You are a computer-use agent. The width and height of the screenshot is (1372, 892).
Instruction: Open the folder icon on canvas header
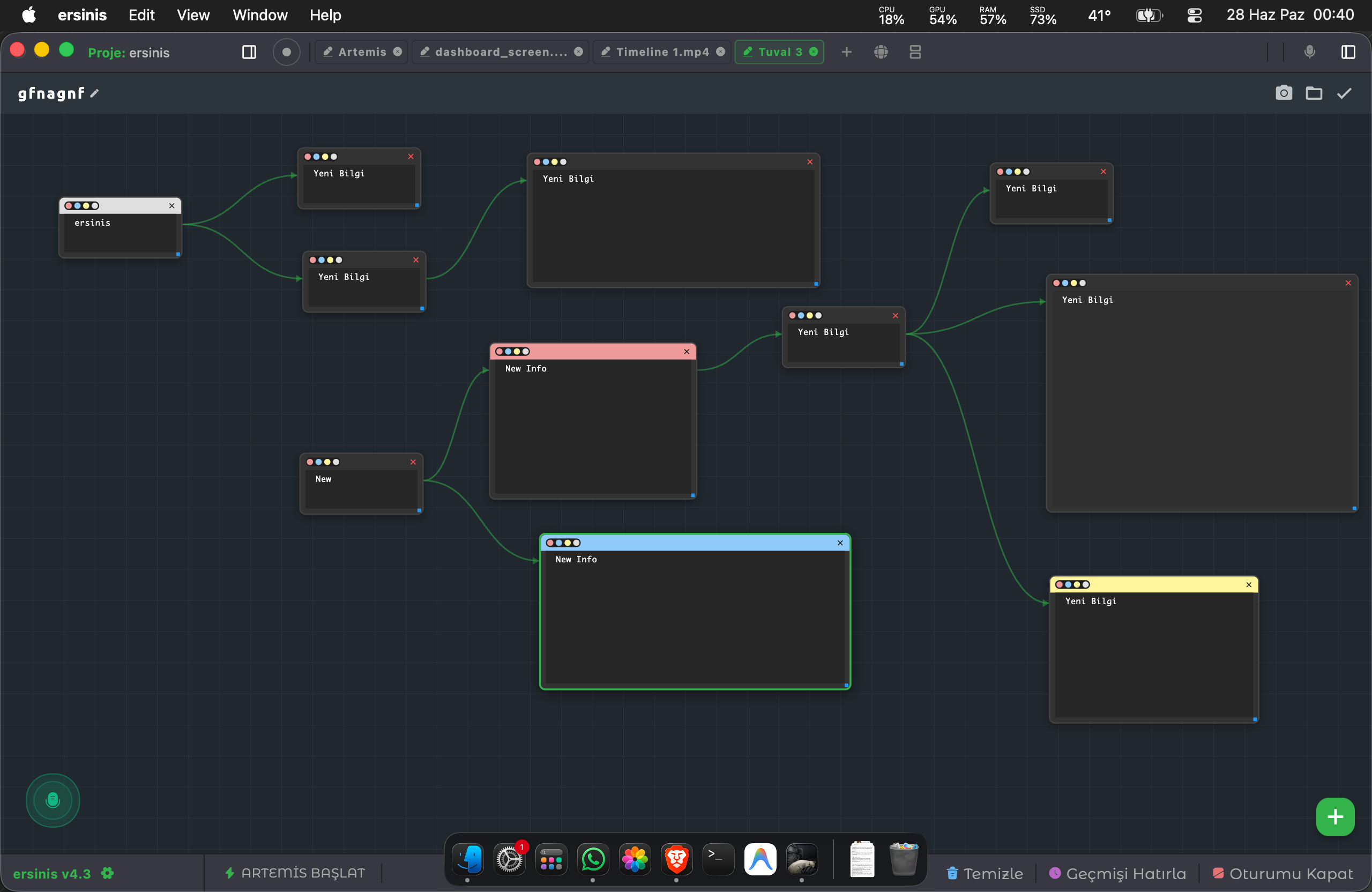click(1313, 93)
